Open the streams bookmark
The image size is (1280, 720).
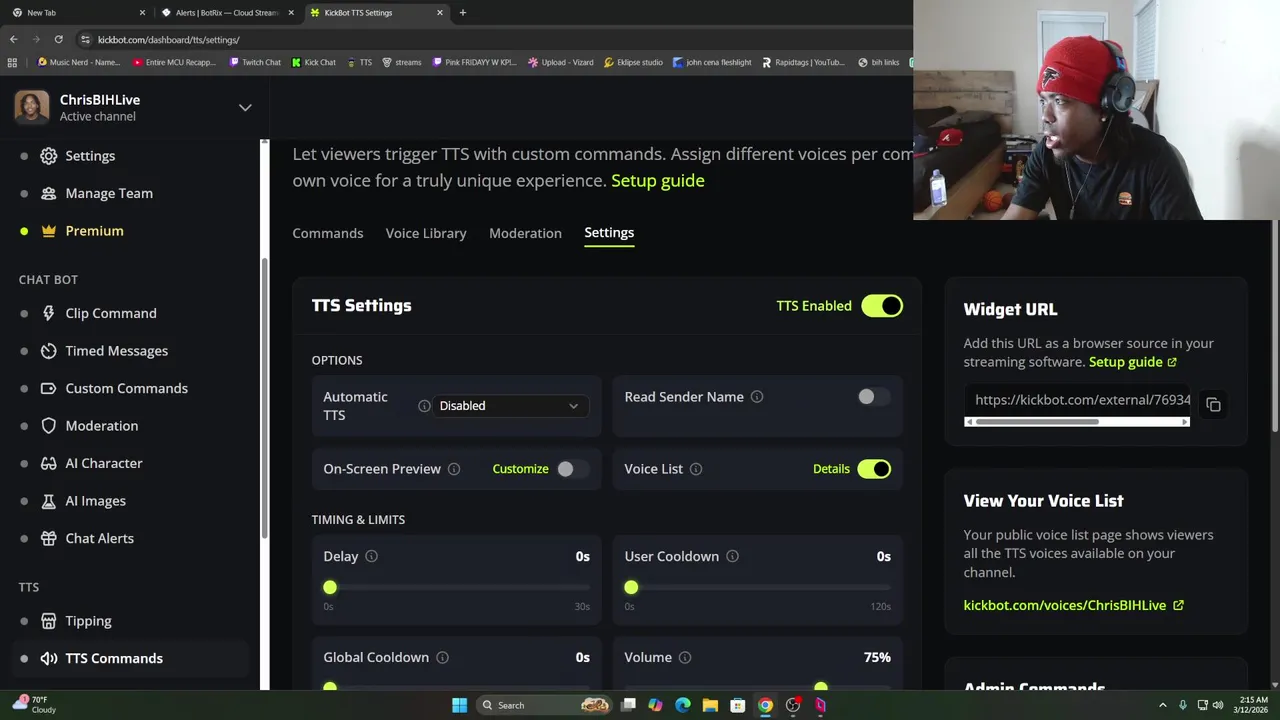401,62
